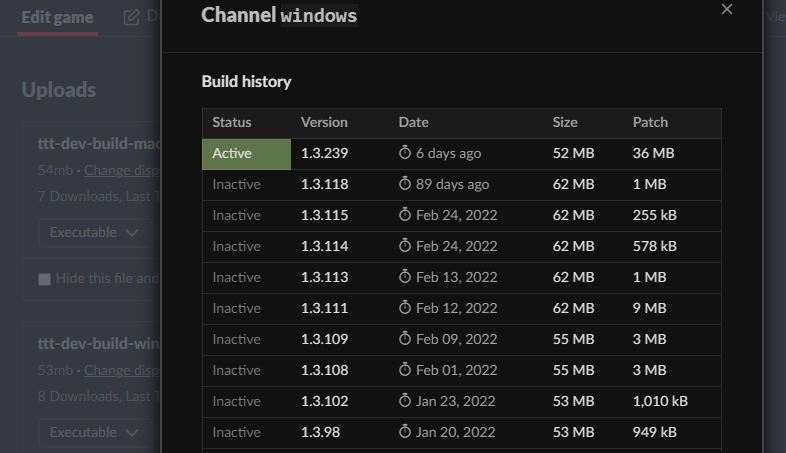The width and height of the screenshot is (786, 453).
Task: Click the edit icon next to Edit game tab
Action: [x=131, y=17]
